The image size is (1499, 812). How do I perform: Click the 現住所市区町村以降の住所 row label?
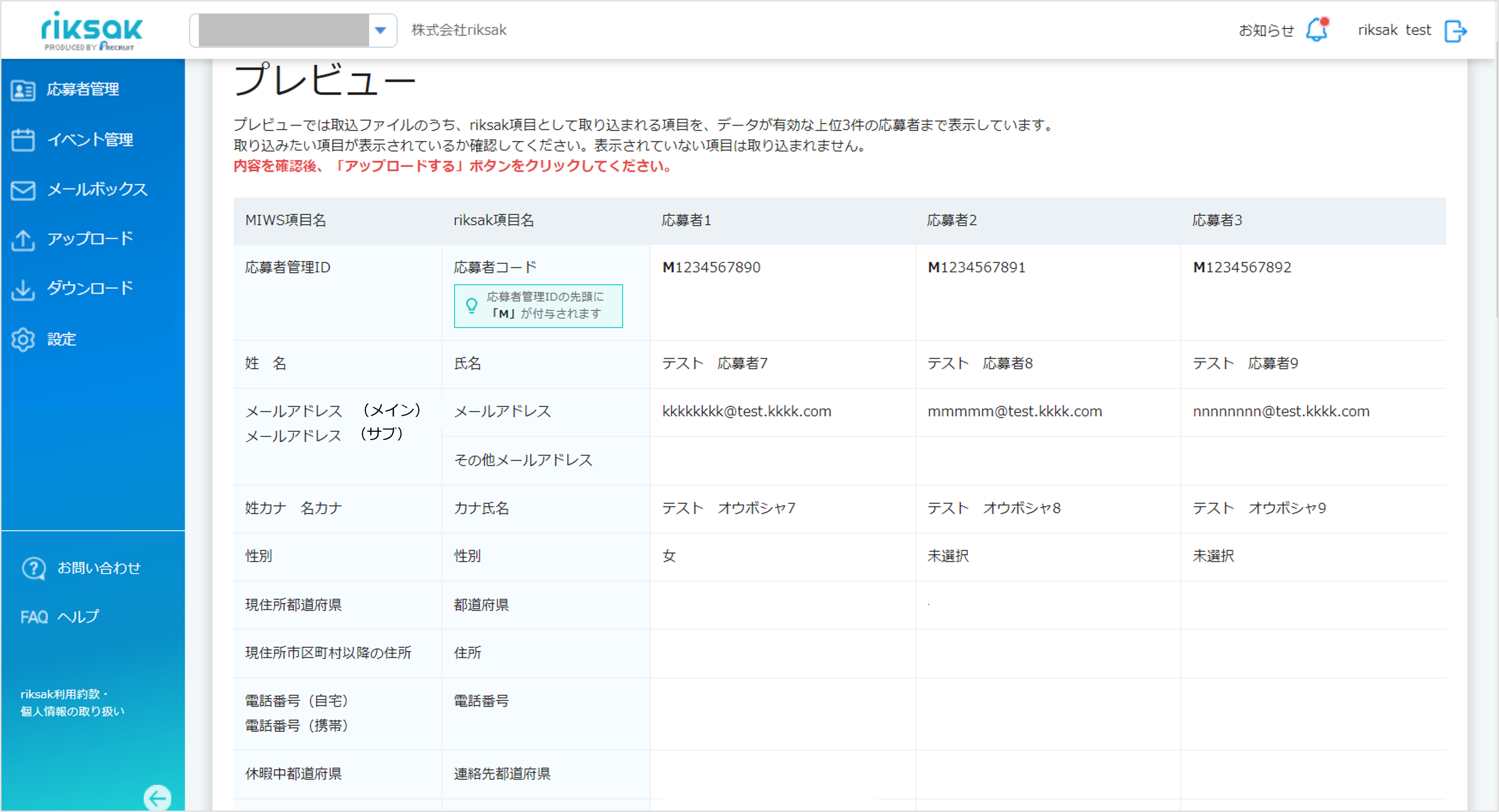tap(328, 653)
